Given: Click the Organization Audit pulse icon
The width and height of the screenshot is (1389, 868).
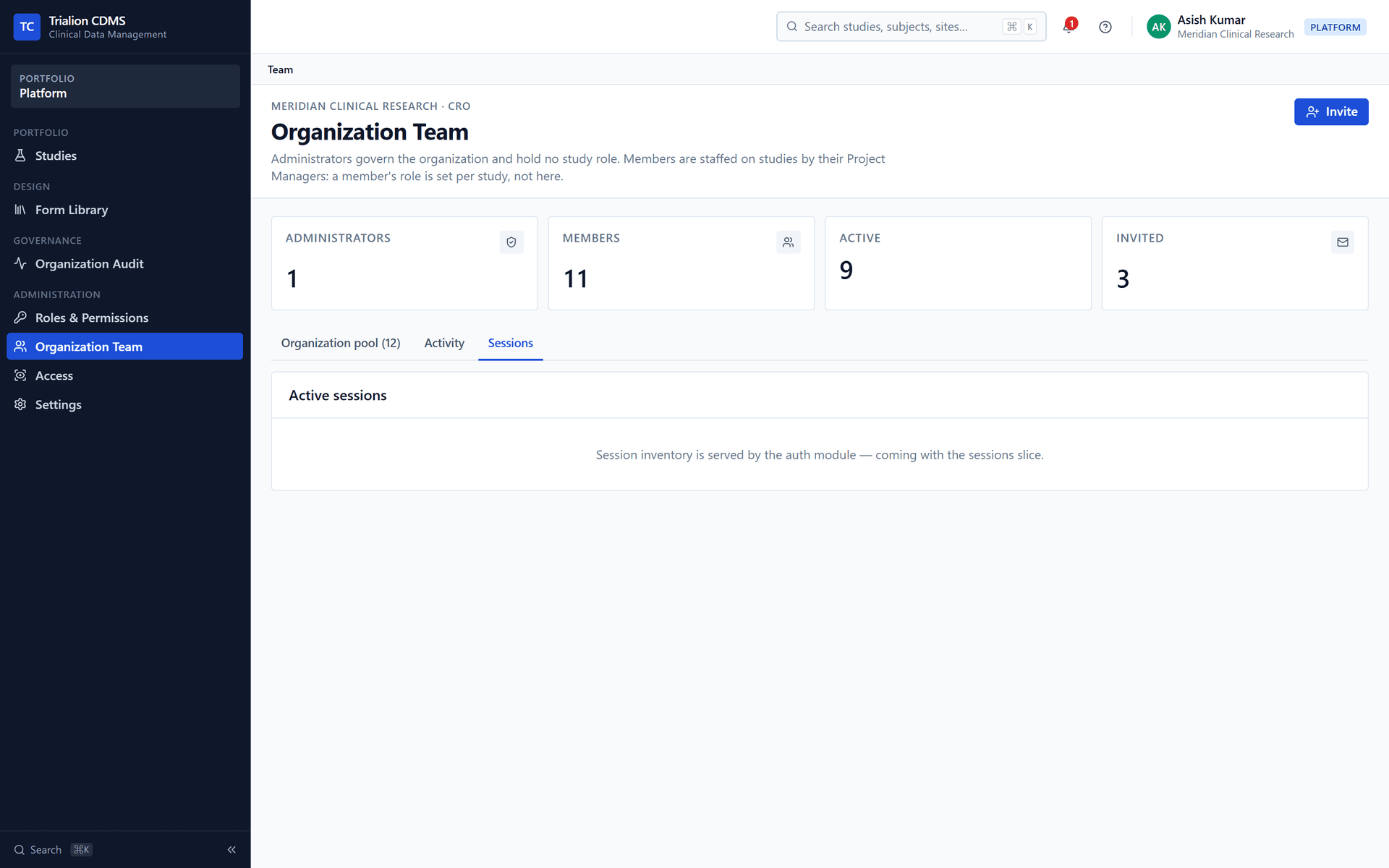Looking at the screenshot, I should pyautogui.click(x=20, y=263).
